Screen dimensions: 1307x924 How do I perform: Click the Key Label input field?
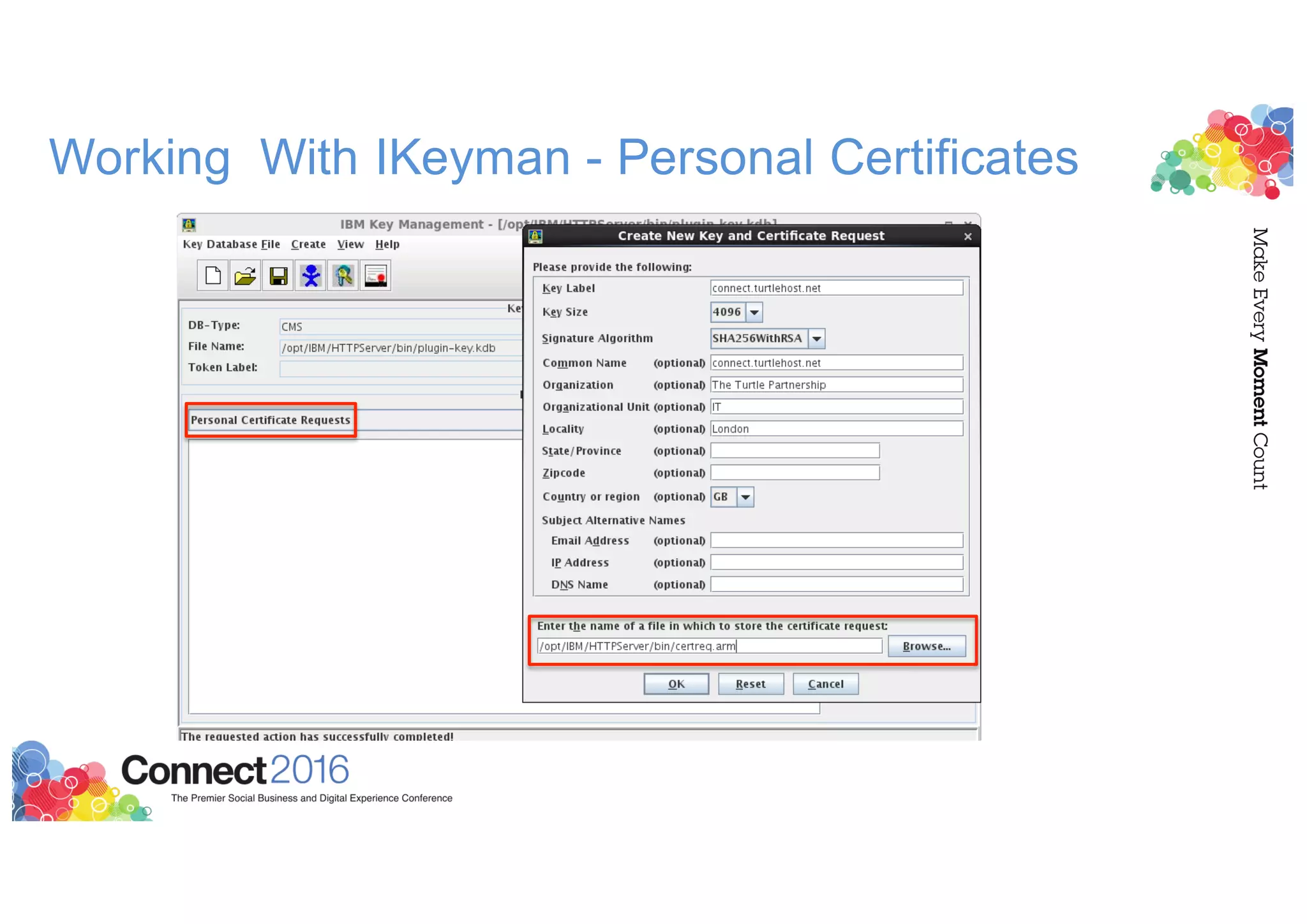(837, 288)
